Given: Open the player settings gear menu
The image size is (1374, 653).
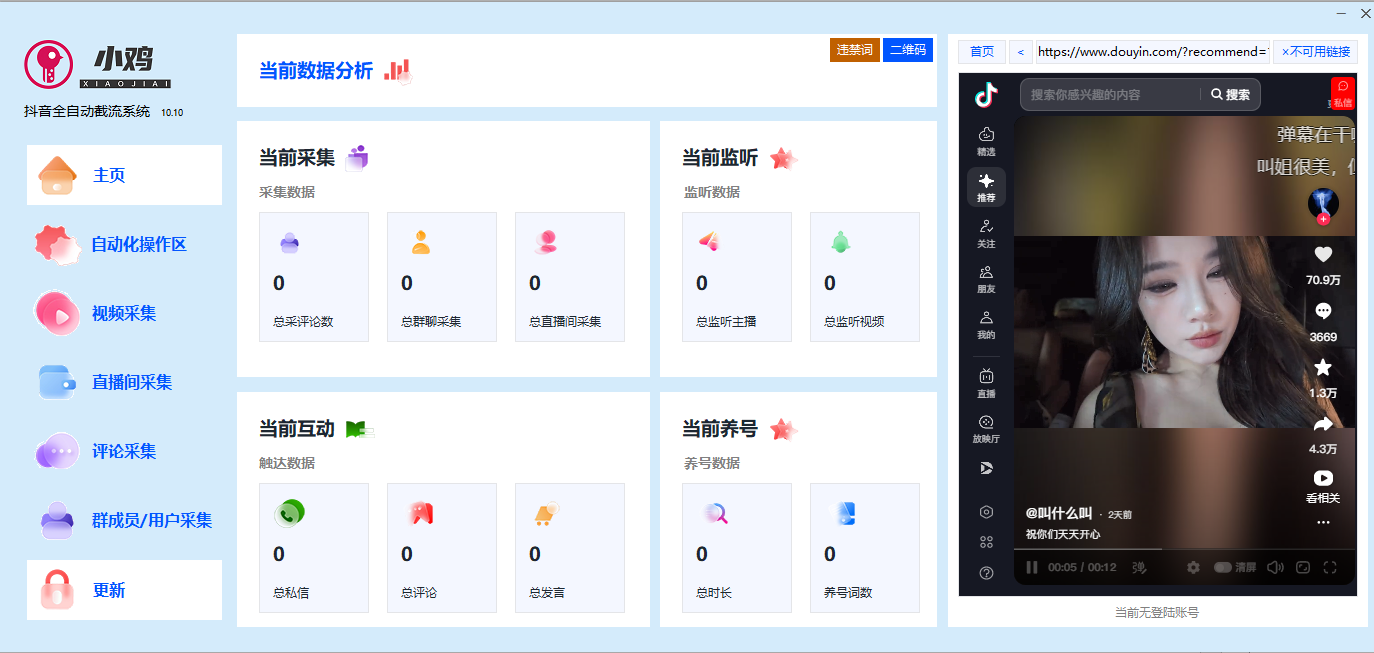Looking at the screenshot, I should tap(1193, 567).
